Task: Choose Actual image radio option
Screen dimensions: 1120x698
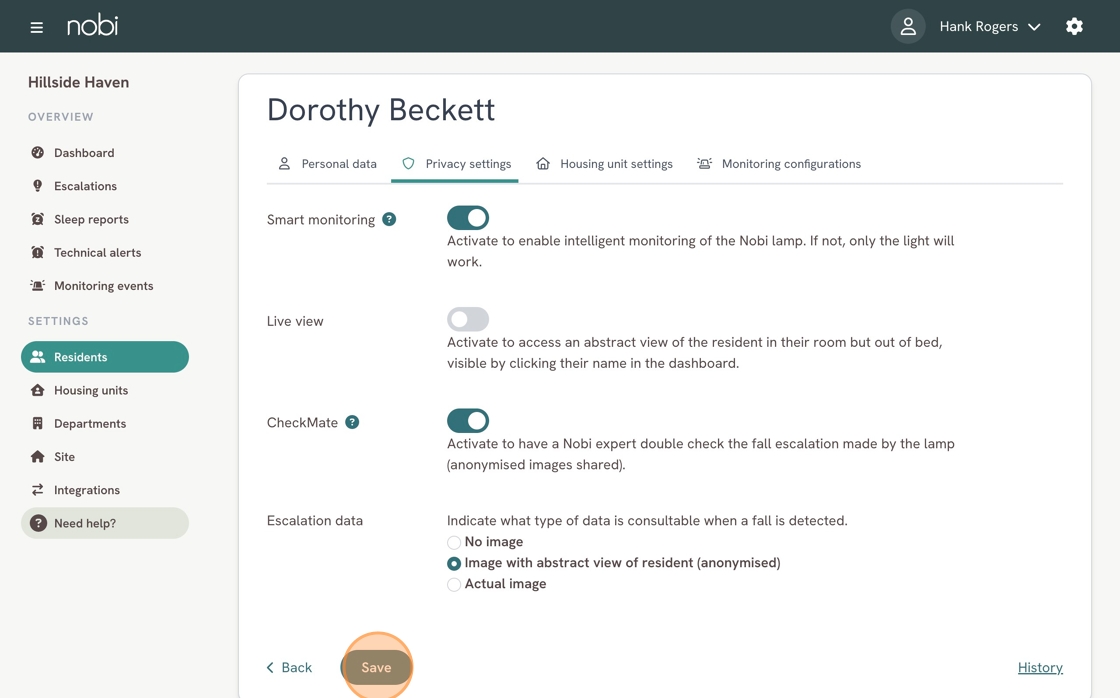Action: (454, 585)
